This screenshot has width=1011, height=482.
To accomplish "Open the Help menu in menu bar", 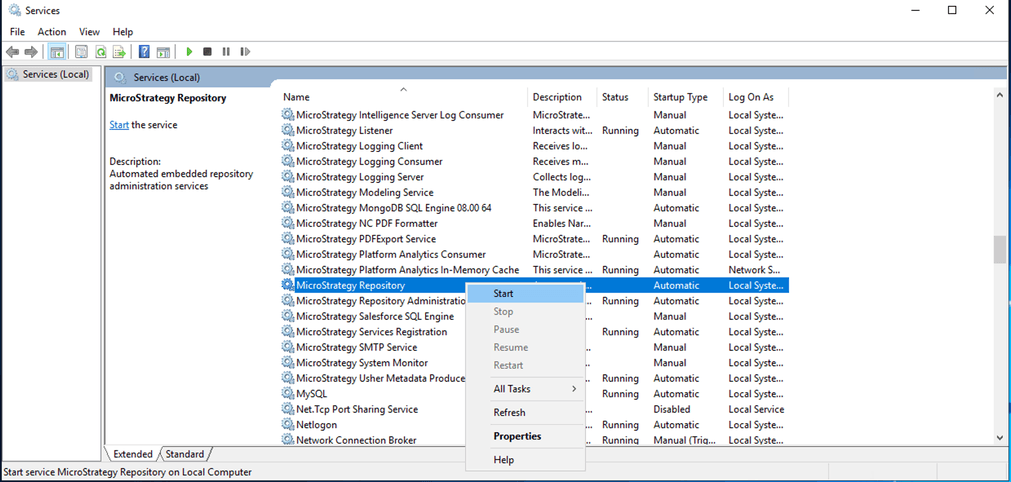I will tap(123, 32).
